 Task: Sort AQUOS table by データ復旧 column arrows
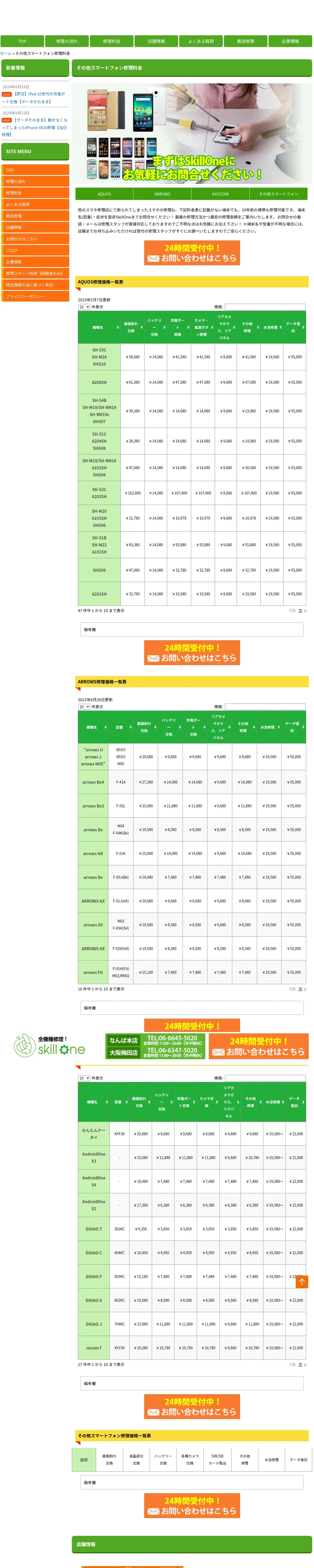coord(303,327)
